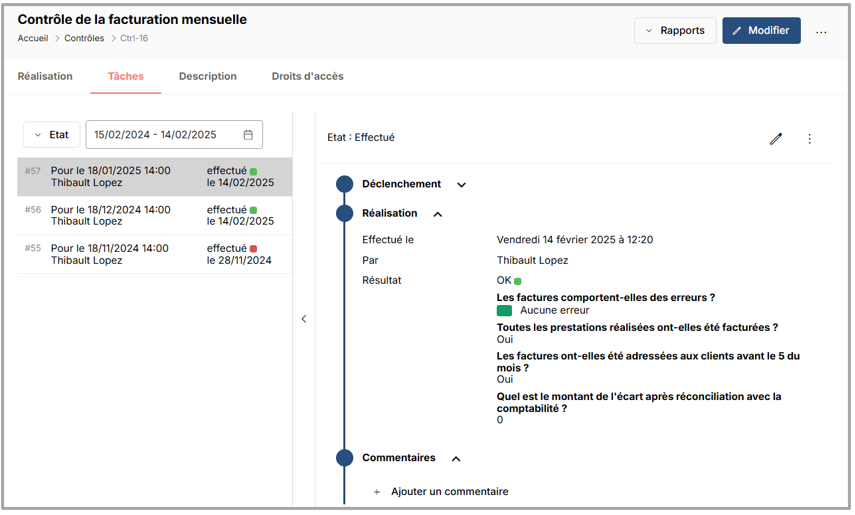Click the calendar icon in date range field

(248, 135)
